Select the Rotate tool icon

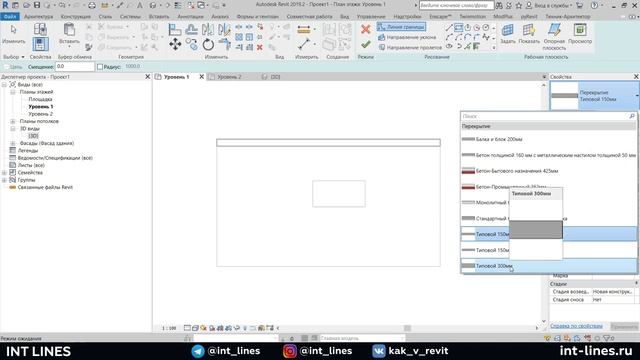click(x=208, y=44)
